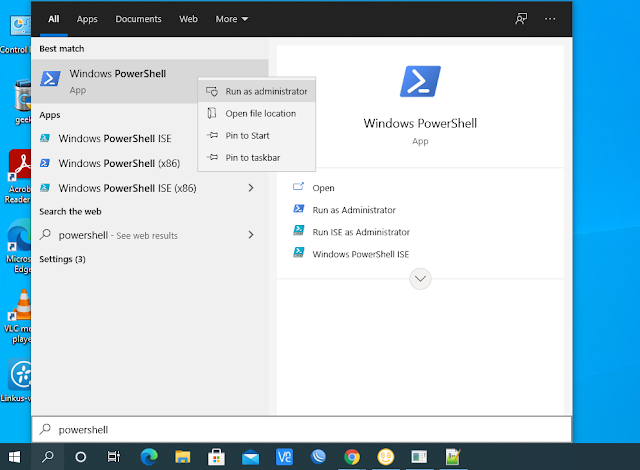
Task: Launch Google Chrome from taskbar
Action: 352,457
